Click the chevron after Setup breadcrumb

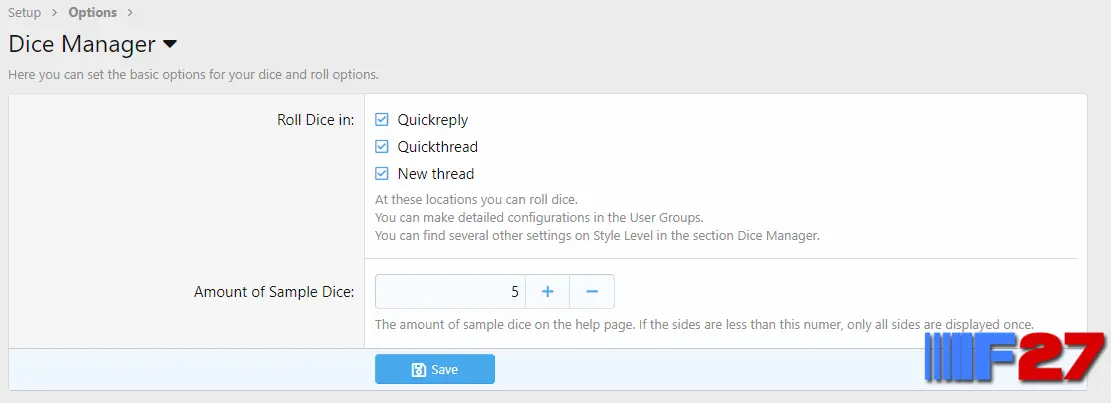(55, 13)
